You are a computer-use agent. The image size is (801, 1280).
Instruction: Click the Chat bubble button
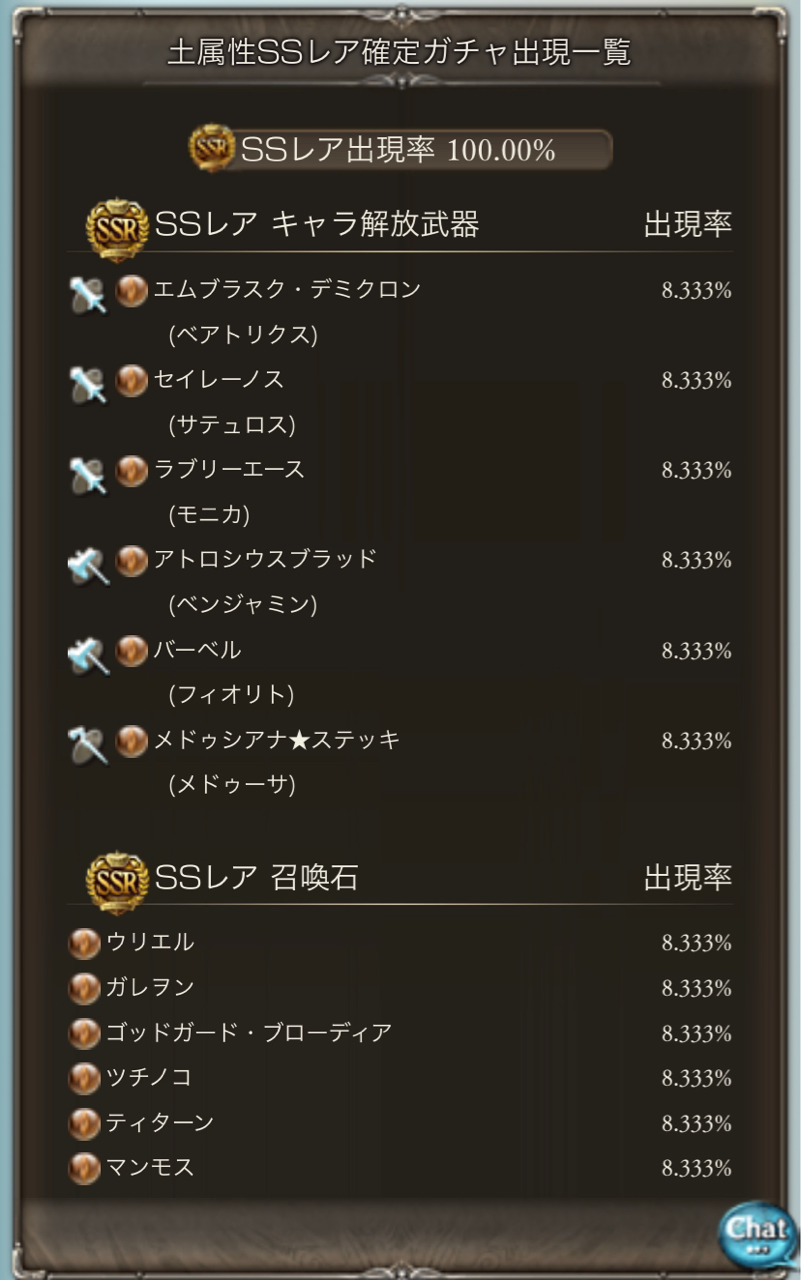click(x=757, y=1232)
